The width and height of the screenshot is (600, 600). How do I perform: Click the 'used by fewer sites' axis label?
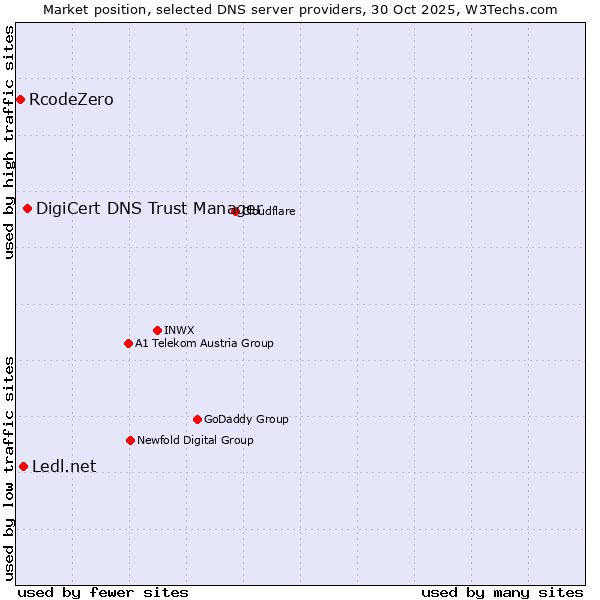pyautogui.click(x=103, y=592)
